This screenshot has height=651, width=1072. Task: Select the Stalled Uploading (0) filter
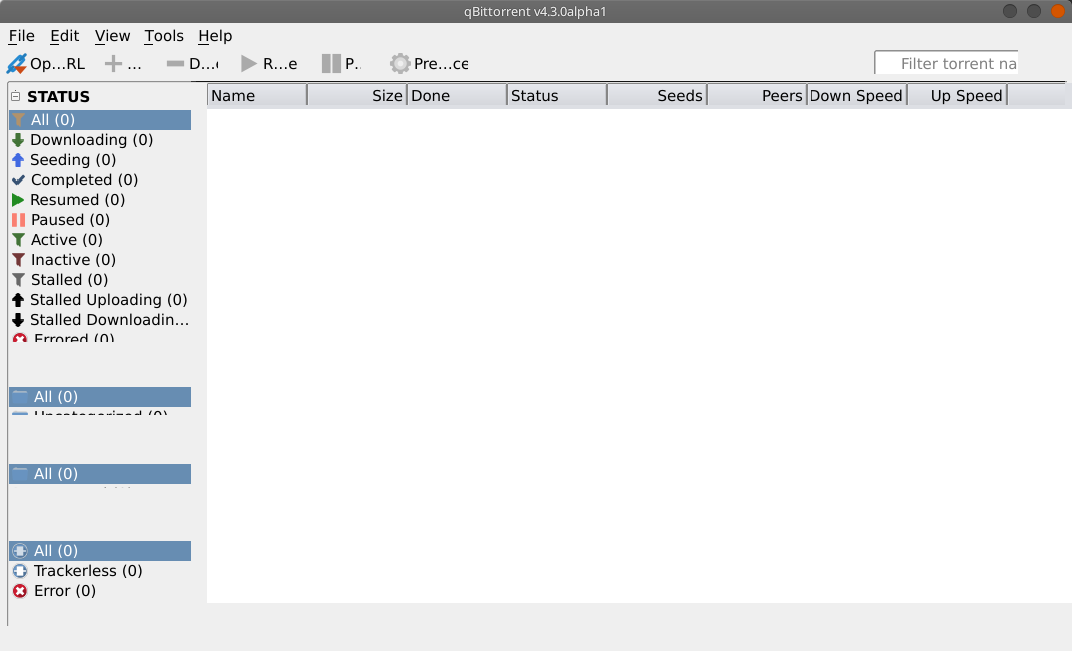point(100,300)
